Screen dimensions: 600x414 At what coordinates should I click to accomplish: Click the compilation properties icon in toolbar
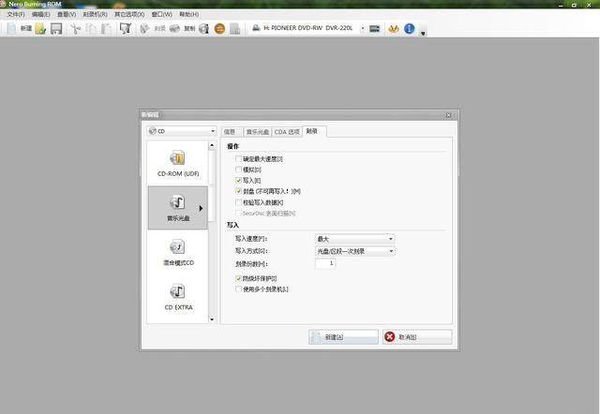point(125,28)
